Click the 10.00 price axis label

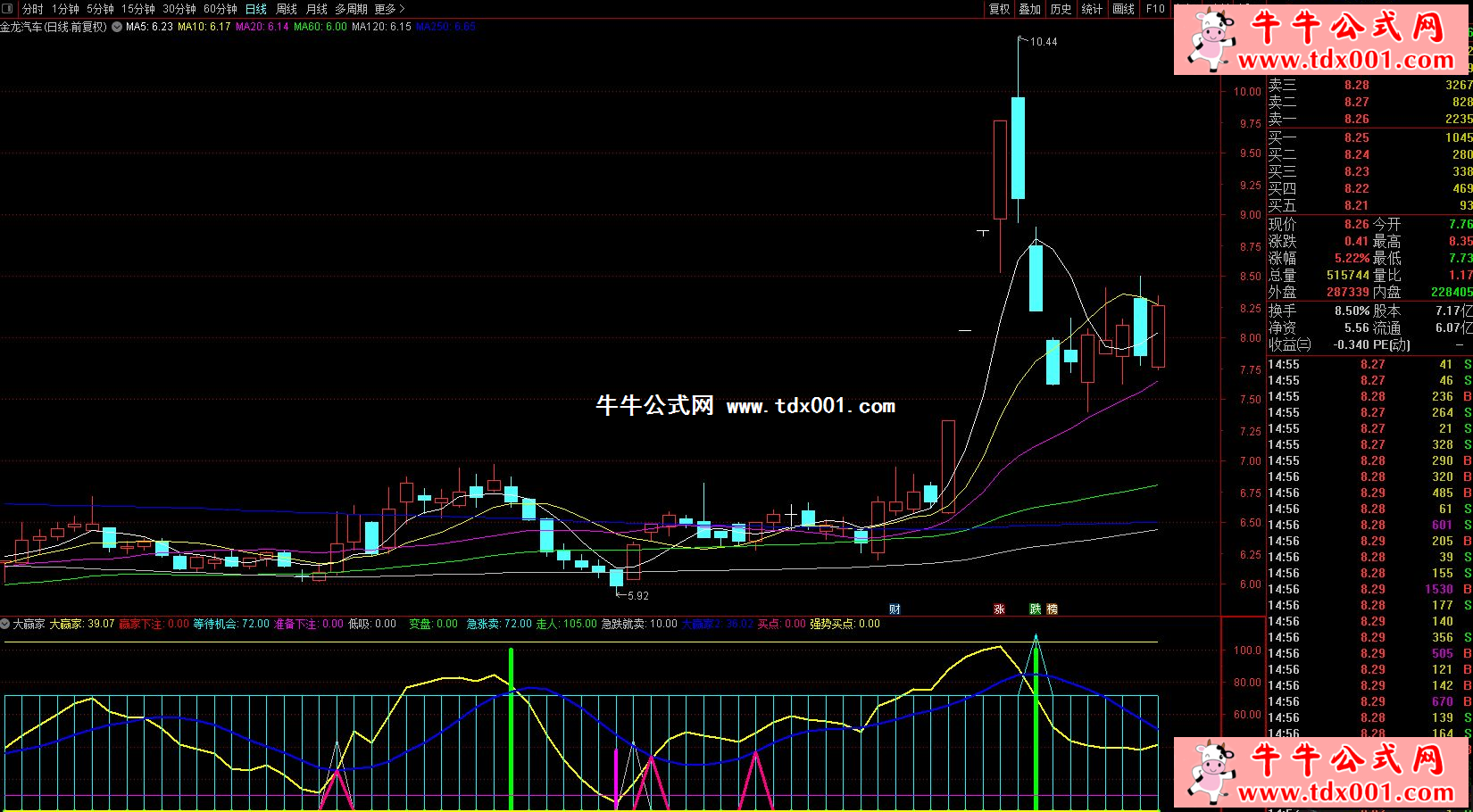tap(1247, 91)
